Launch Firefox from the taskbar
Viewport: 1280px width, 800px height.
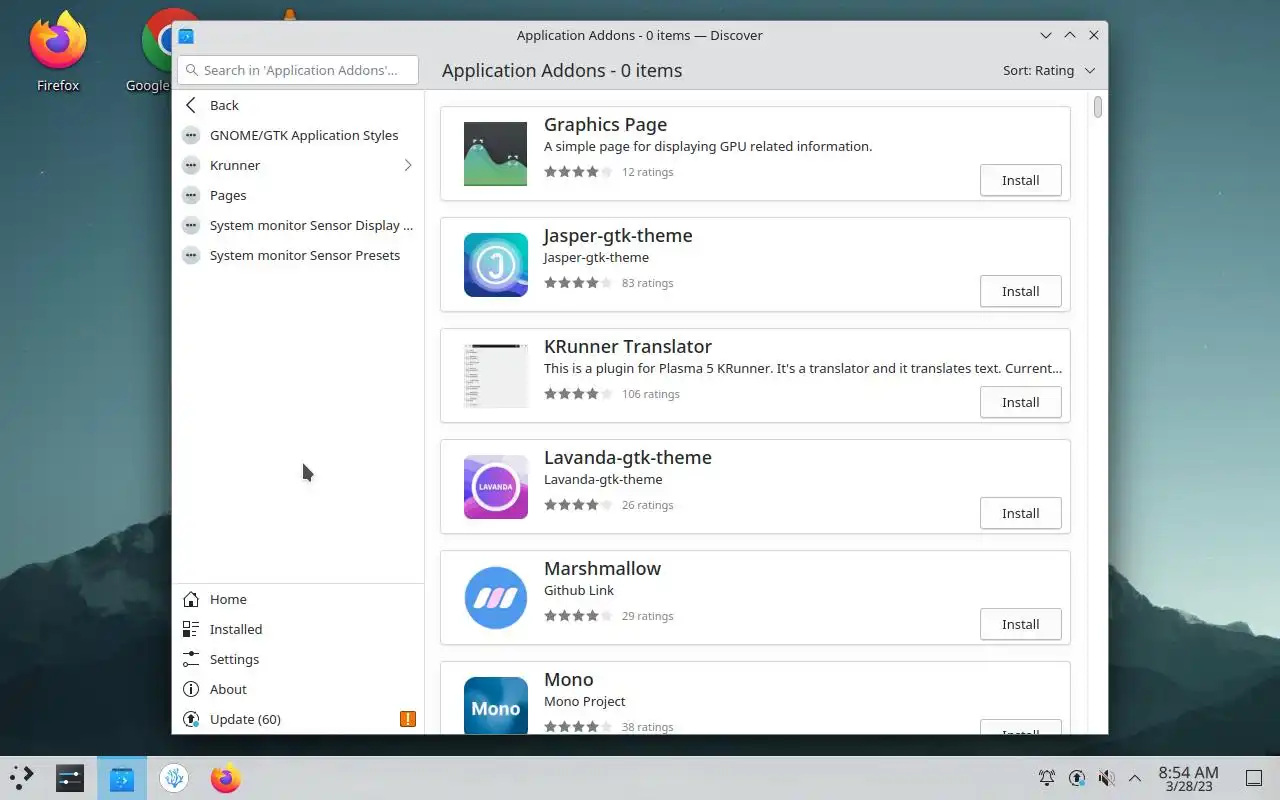point(226,778)
